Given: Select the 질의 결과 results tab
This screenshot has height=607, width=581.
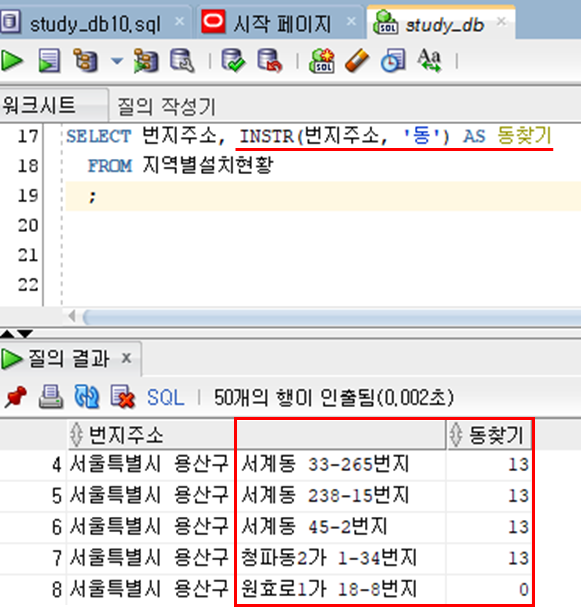Looking at the screenshot, I should 69,358.
